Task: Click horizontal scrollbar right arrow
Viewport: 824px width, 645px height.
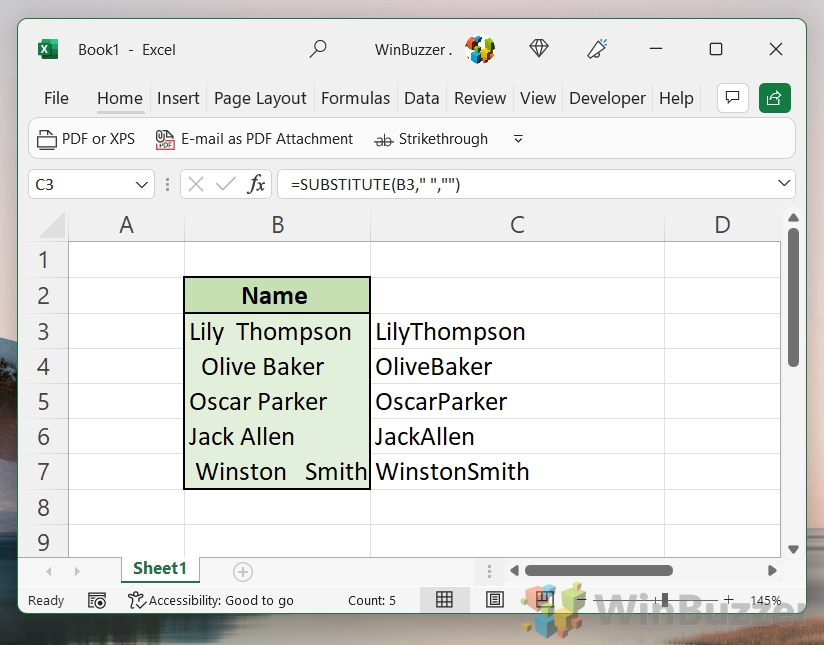Action: (x=772, y=570)
